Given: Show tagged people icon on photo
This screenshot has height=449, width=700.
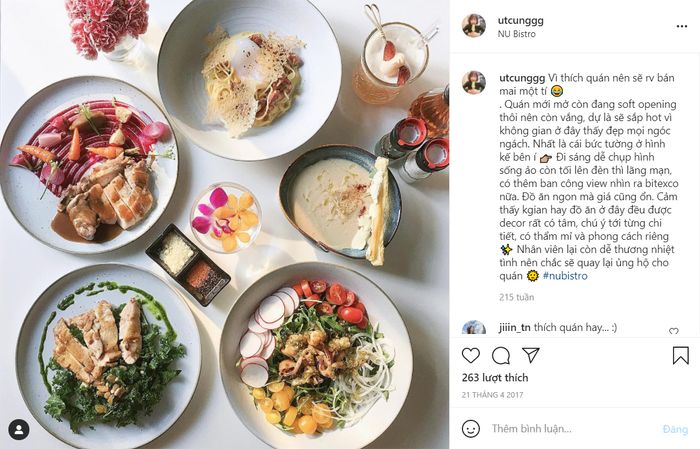Looking at the screenshot, I should pyautogui.click(x=19, y=430).
